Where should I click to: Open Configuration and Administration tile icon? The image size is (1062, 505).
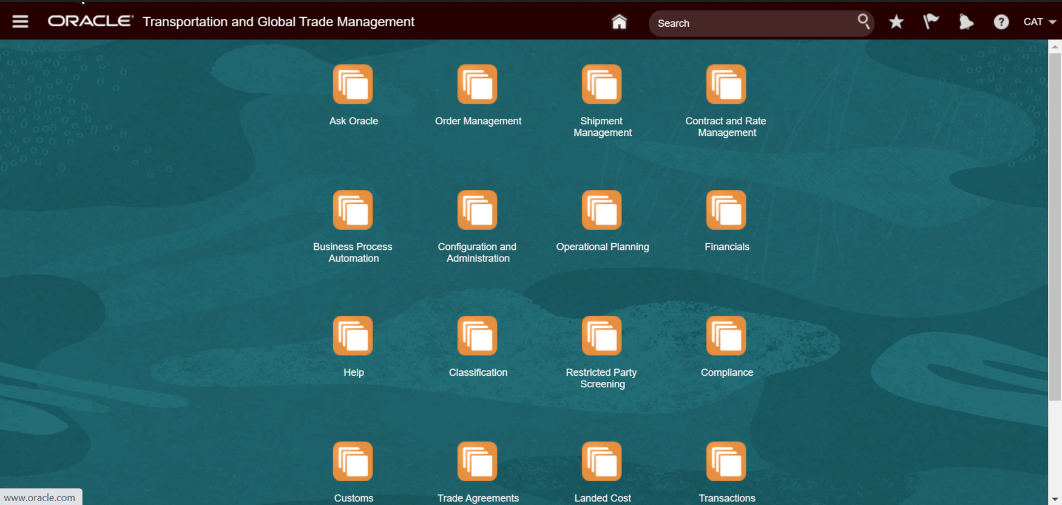point(477,210)
